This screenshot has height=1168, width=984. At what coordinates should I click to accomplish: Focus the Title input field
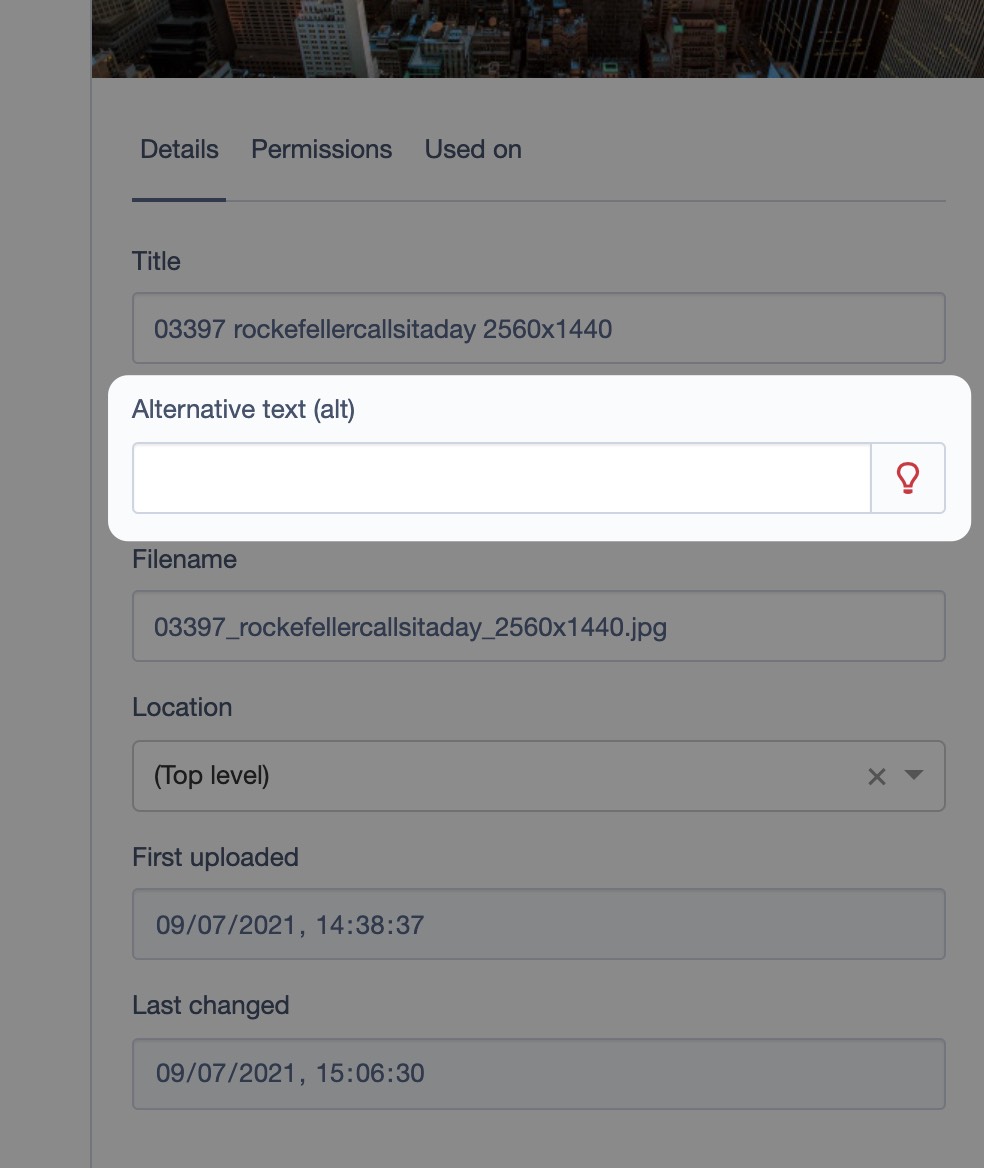coord(538,328)
